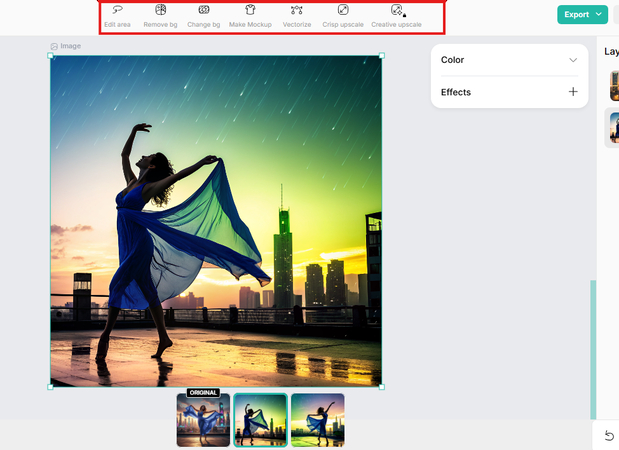Expand the Color section chevron

[x=573, y=60]
